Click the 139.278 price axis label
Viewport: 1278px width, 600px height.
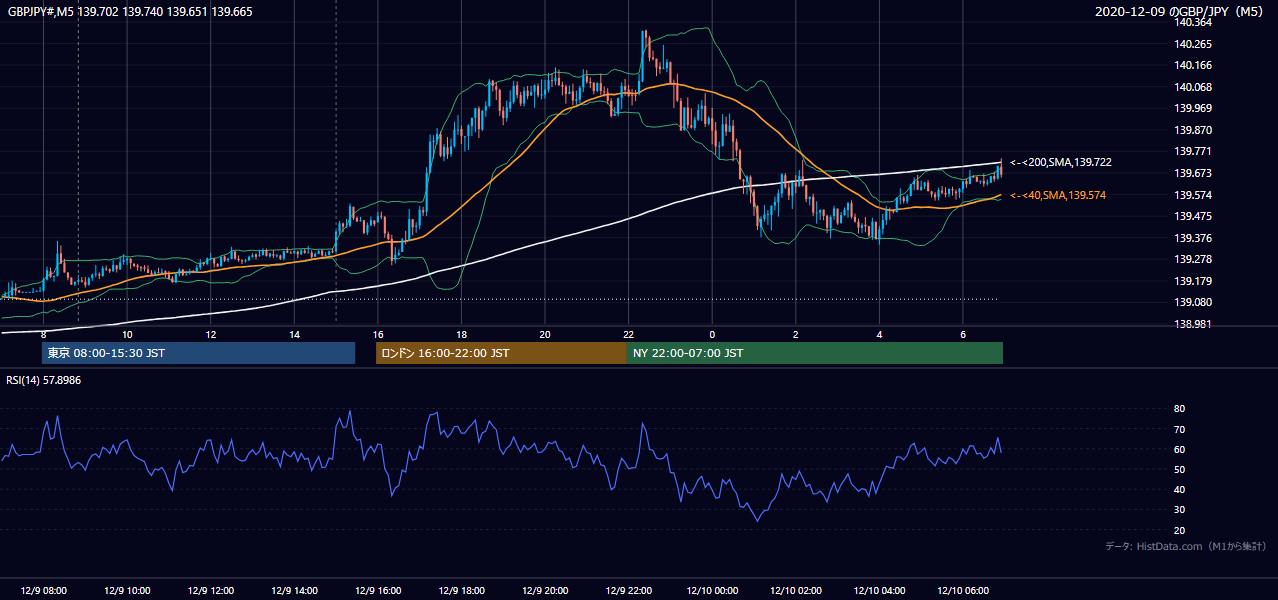click(x=1193, y=259)
